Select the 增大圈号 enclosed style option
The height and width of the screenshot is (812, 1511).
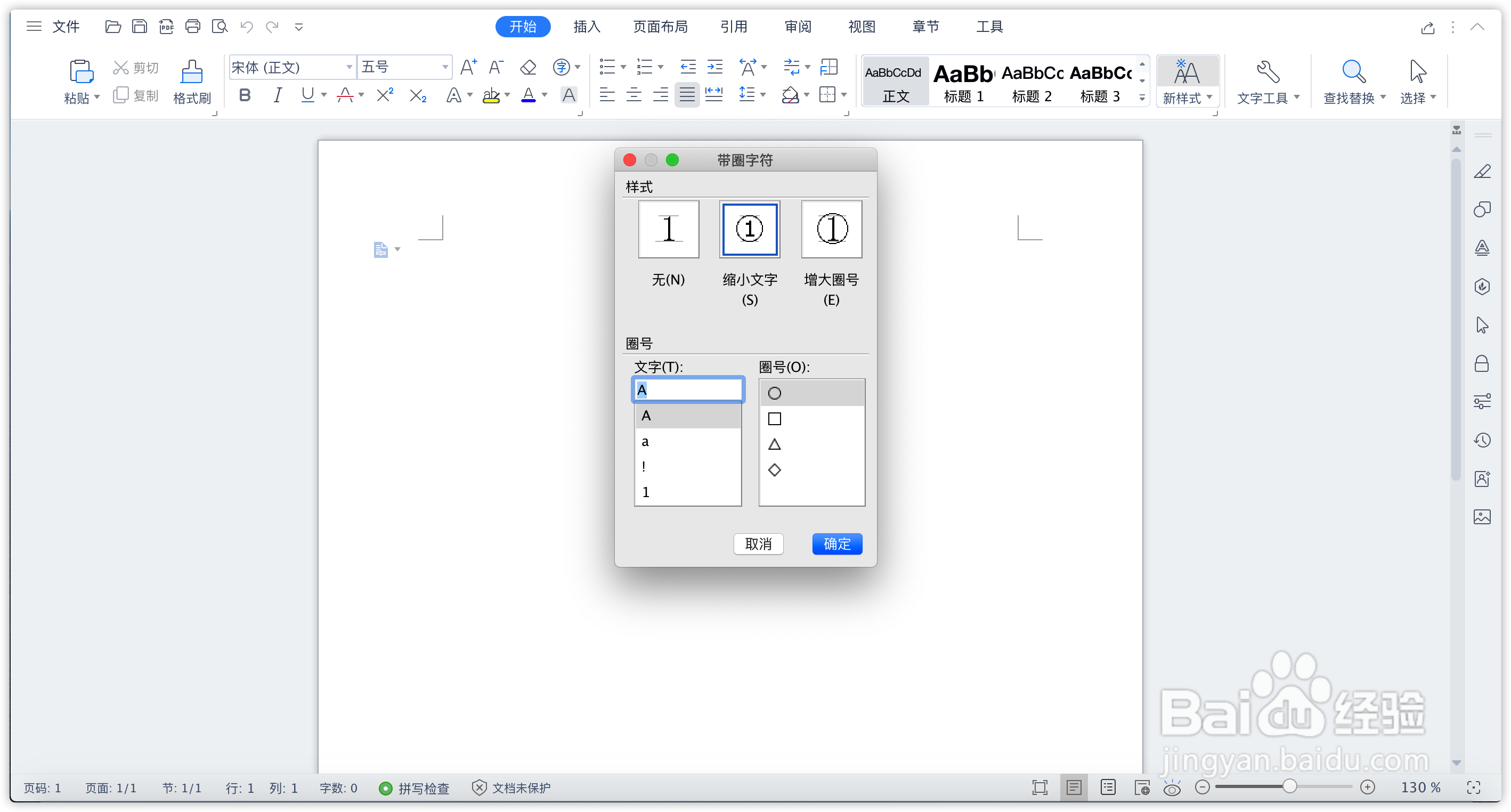click(831, 230)
